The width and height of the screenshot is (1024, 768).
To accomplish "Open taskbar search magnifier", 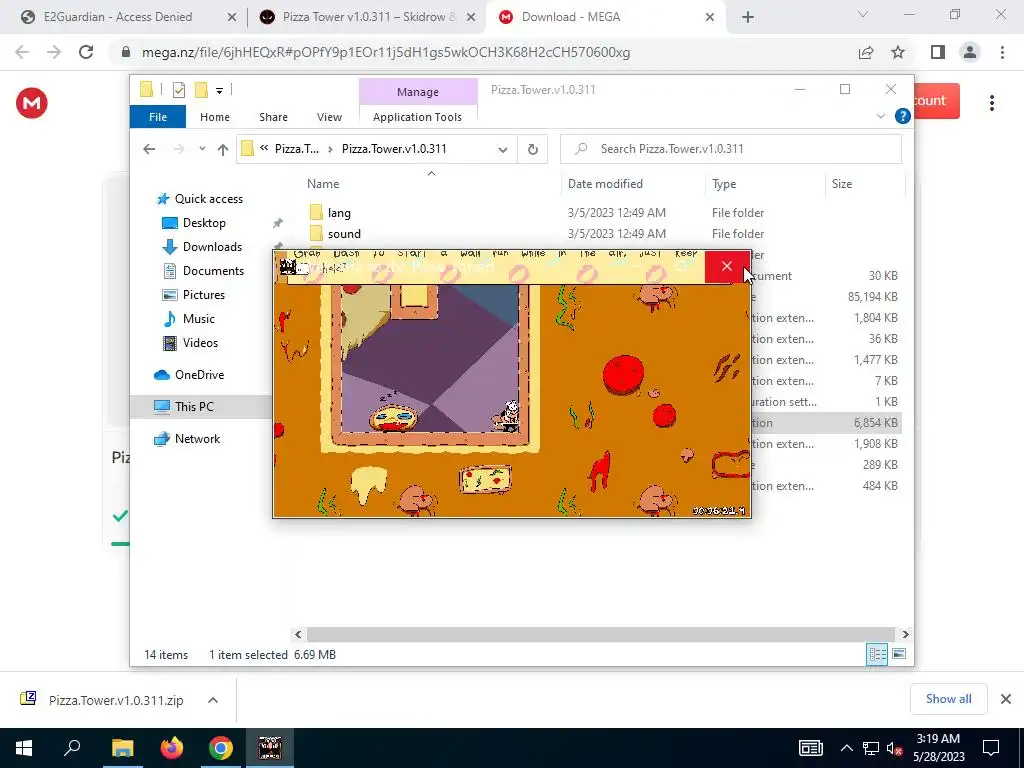I will click(x=72, y=748).
